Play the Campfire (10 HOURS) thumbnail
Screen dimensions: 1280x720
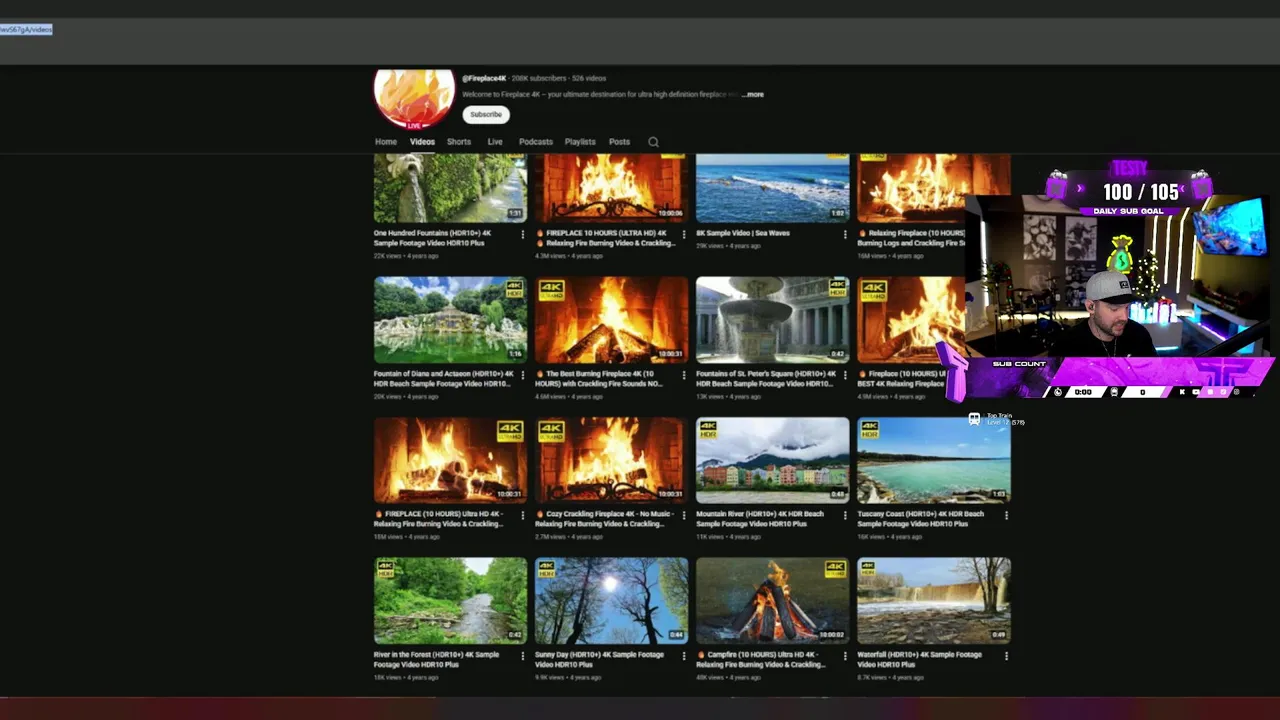[772, 601]
